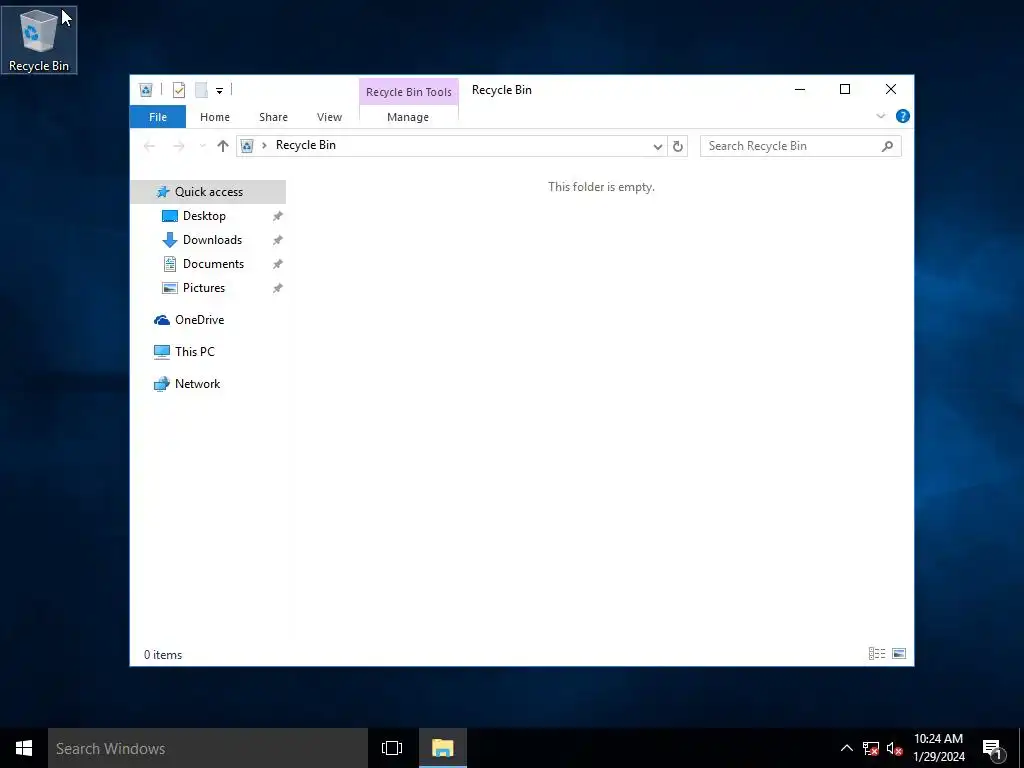The image size is (1024, 768).
Task: Click the Recycle Bin Tools contextual tab header
Action: [x=409, y=92]
